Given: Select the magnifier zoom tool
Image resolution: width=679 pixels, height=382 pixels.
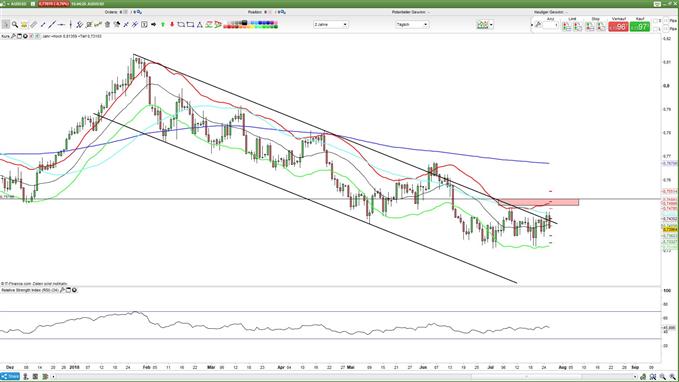Looking at the screenshot, I should 15,25.
